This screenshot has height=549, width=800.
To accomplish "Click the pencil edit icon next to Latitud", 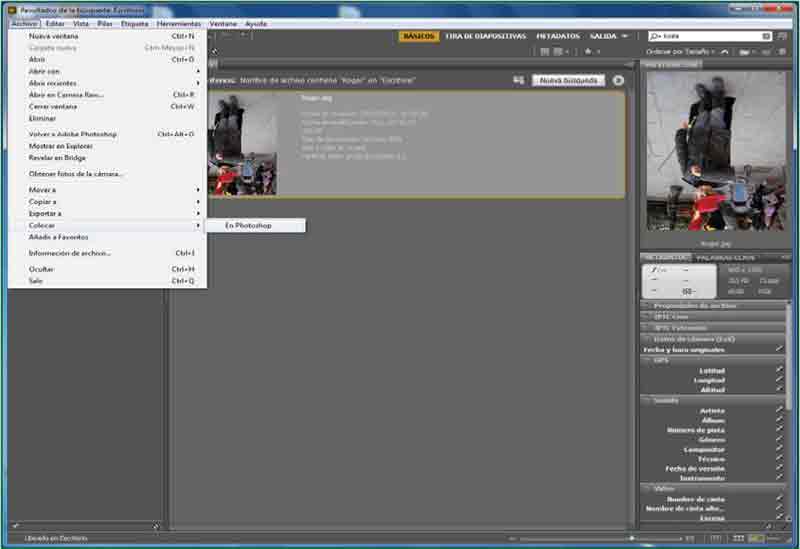I will 779,370.
